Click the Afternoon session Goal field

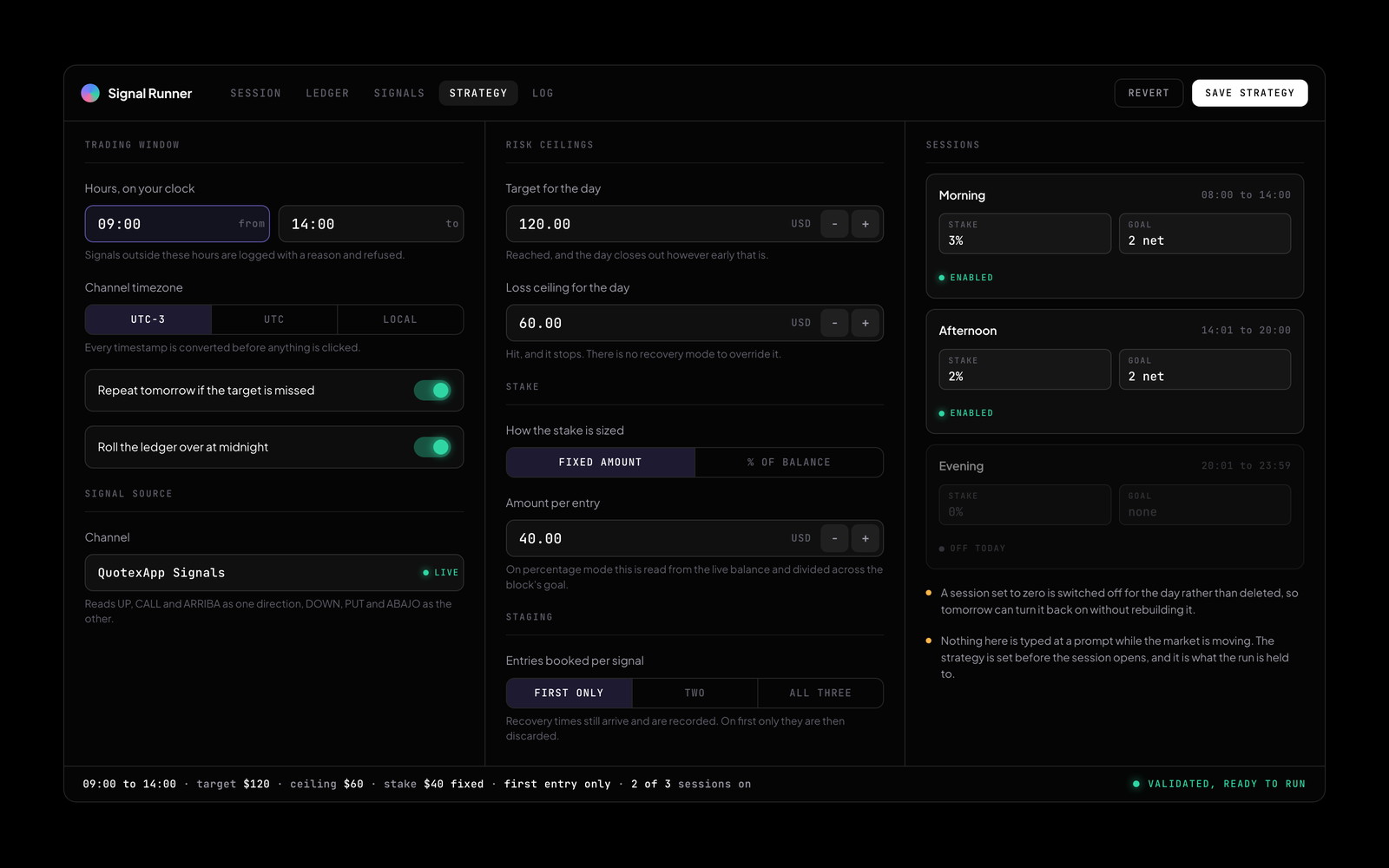click(x=1205, y=369)
